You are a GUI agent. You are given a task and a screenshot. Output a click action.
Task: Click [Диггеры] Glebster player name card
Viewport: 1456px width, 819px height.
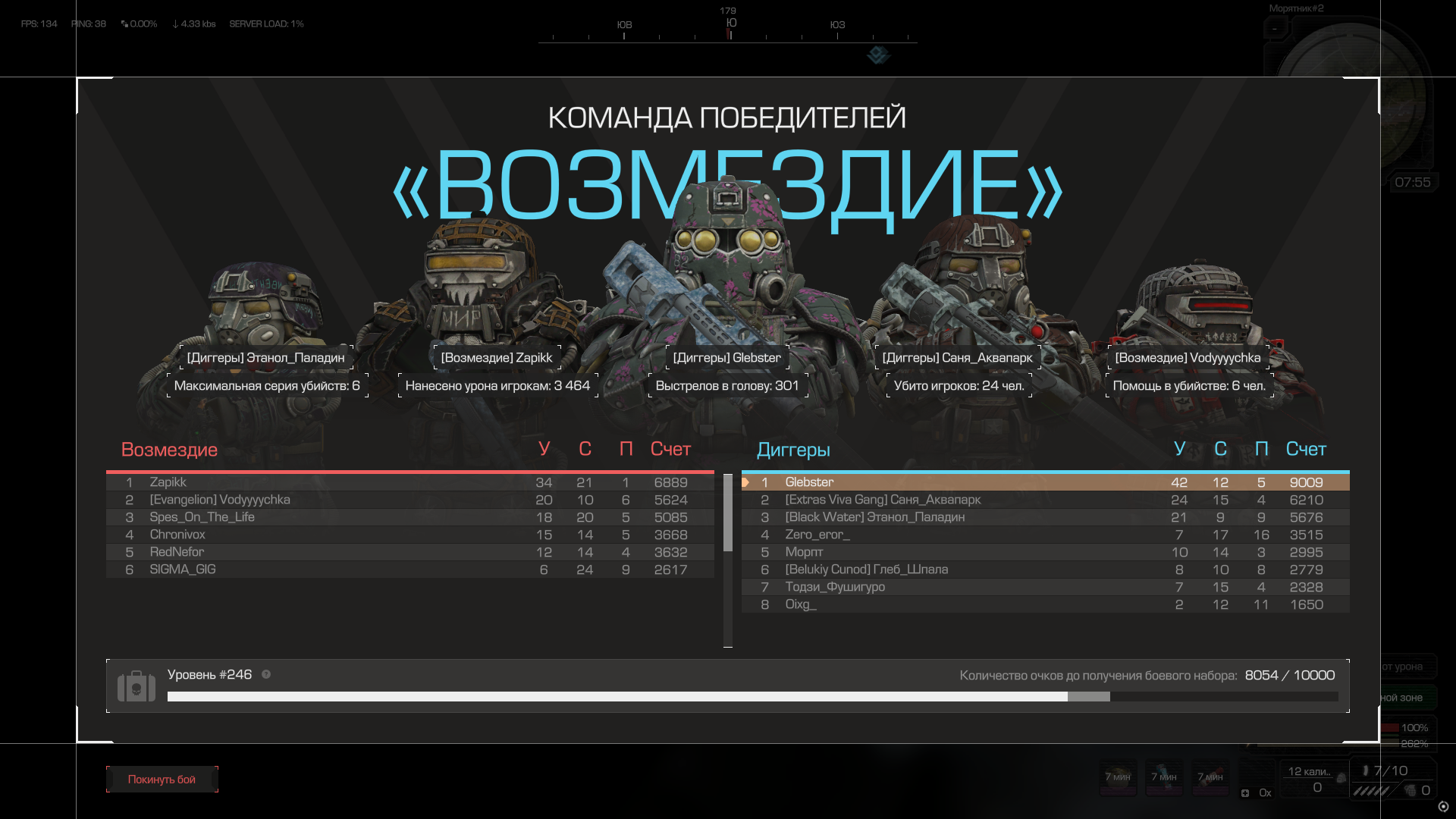click(726, 357)
